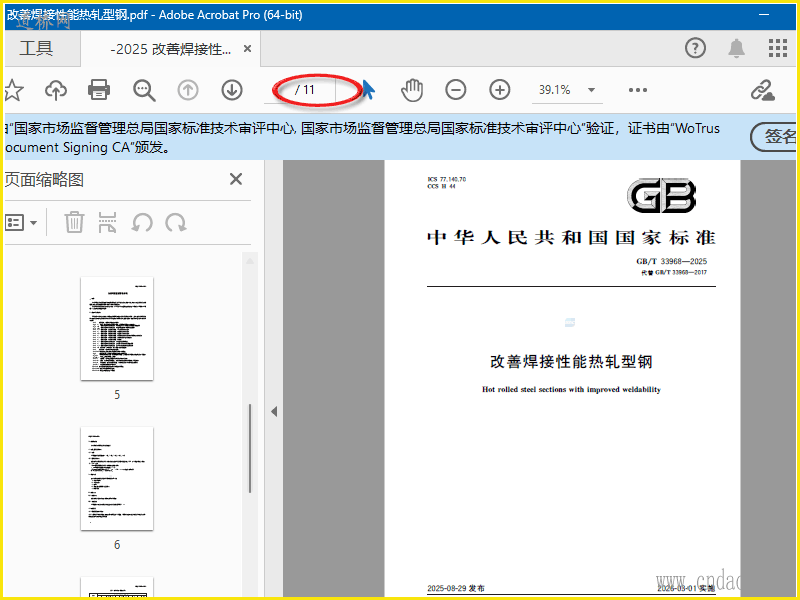The width and height of the screenshot is (800, 600).
Task: Upload file to cloud icon
Action: 56,90
